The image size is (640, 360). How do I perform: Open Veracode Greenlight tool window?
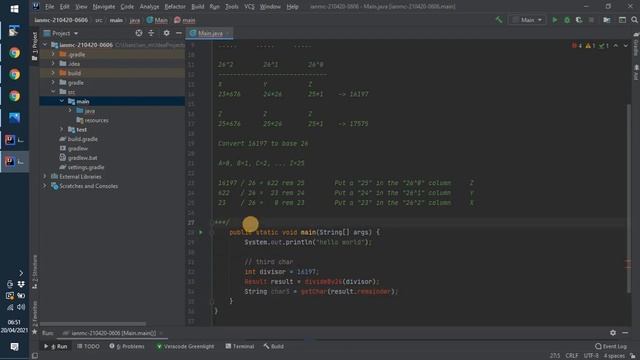click(185, 346)
